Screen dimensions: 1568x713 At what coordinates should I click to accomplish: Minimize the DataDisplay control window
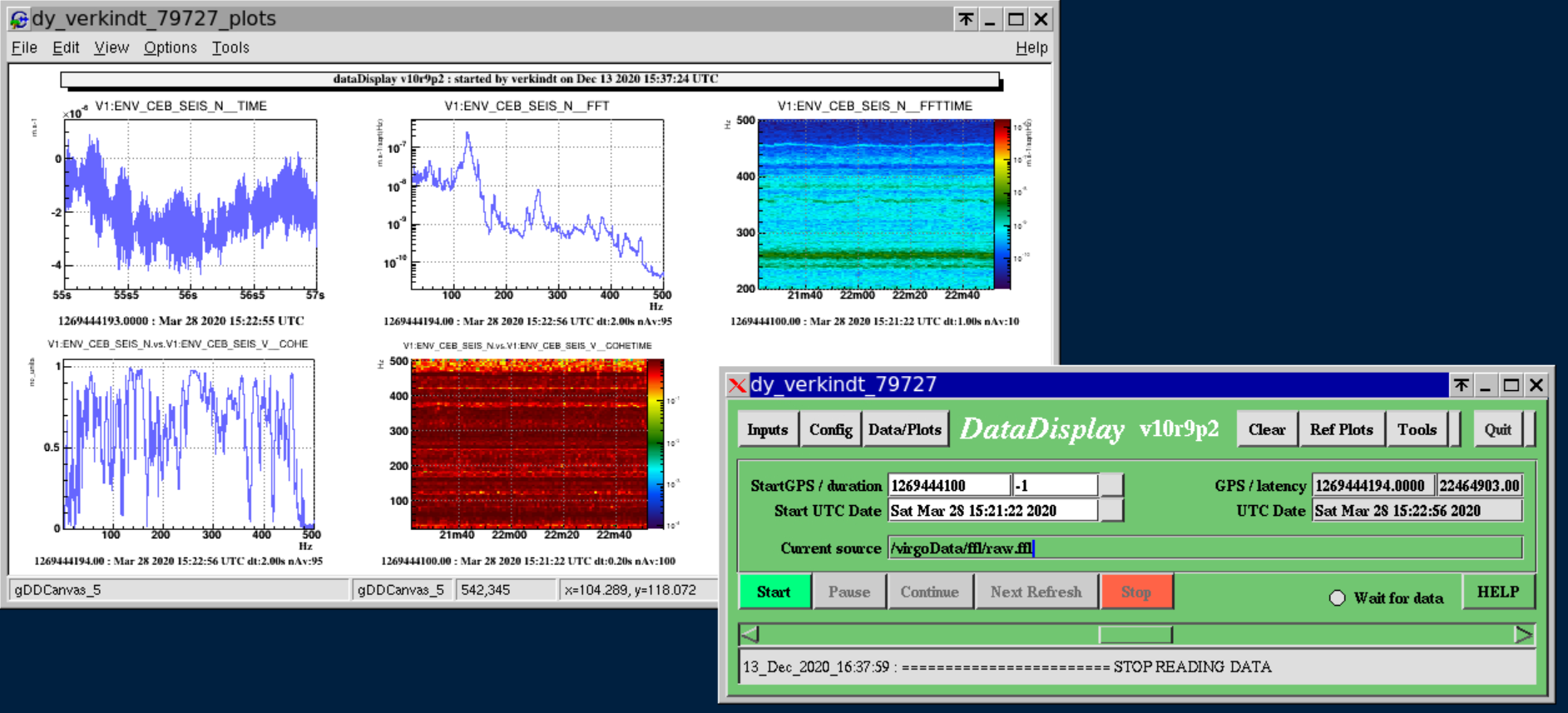pos(1486,384)
